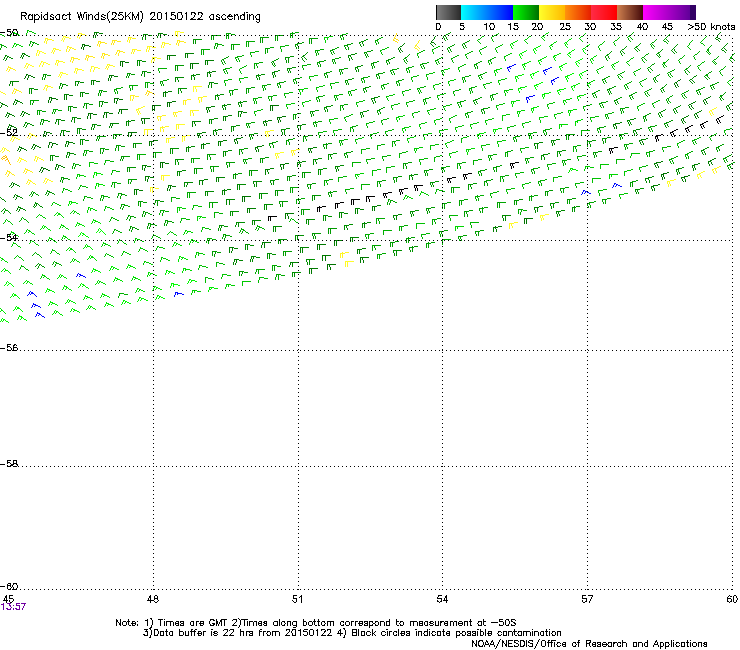Click the '60' longitude label at bottom right

pyautogui.click(x=732, y=599)
